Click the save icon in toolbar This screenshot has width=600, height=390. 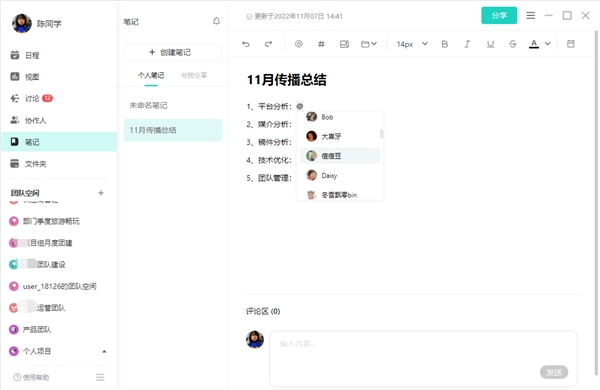pos(571,44)
